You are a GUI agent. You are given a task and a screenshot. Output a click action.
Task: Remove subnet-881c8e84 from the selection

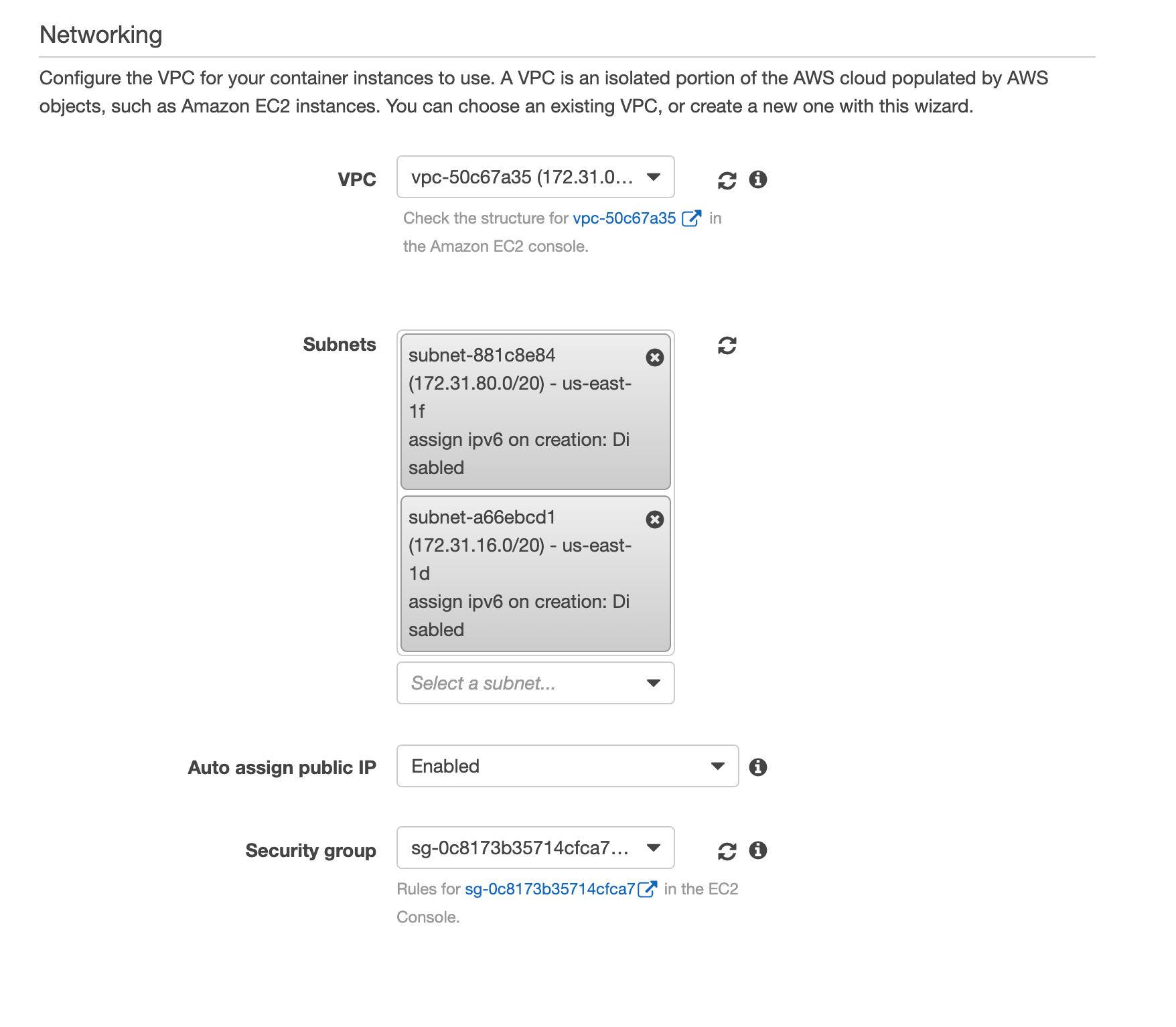[x=654, y=358]
